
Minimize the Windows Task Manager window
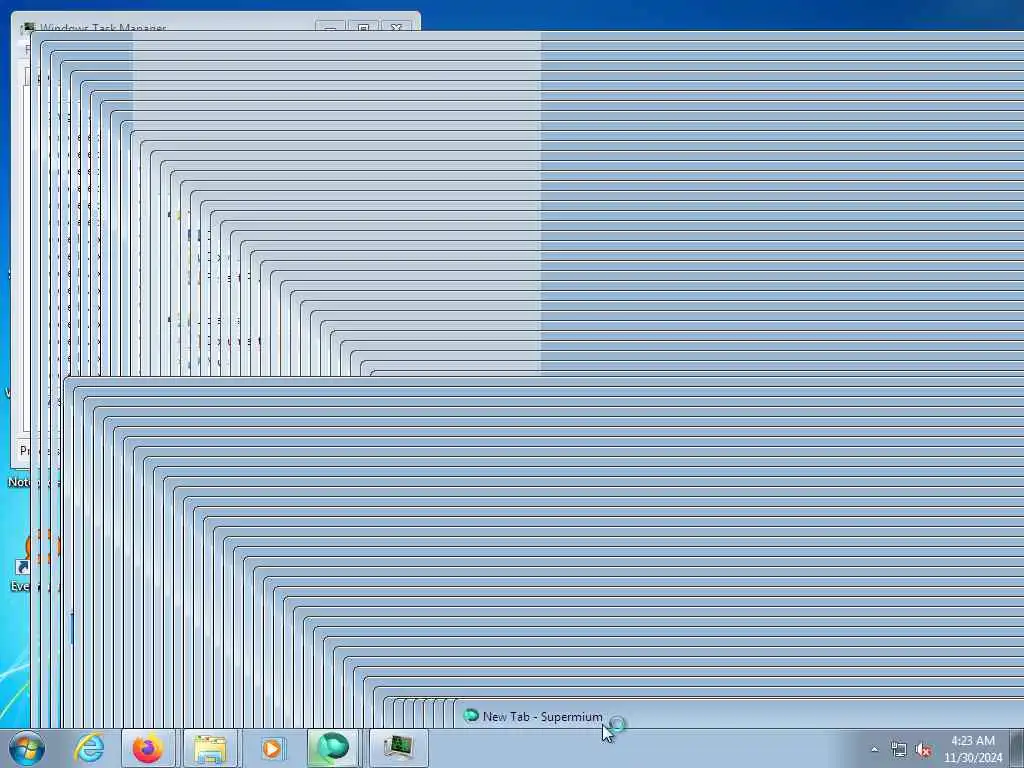(330, 27)
